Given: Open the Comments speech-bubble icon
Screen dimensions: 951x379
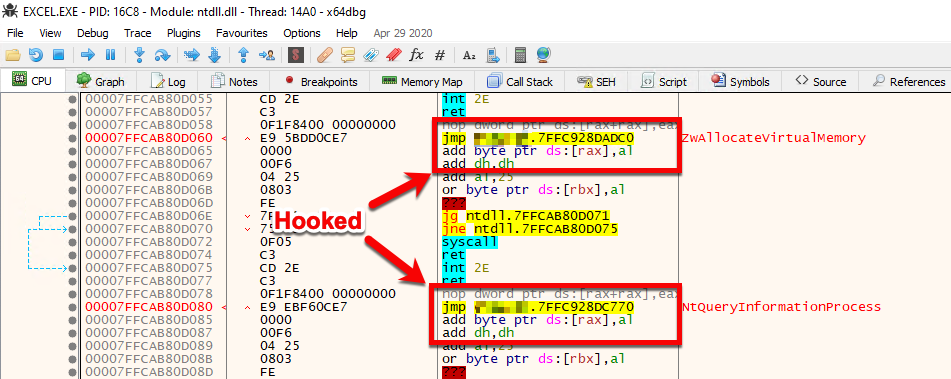Looking at the screenshot, I should point(348,55).
